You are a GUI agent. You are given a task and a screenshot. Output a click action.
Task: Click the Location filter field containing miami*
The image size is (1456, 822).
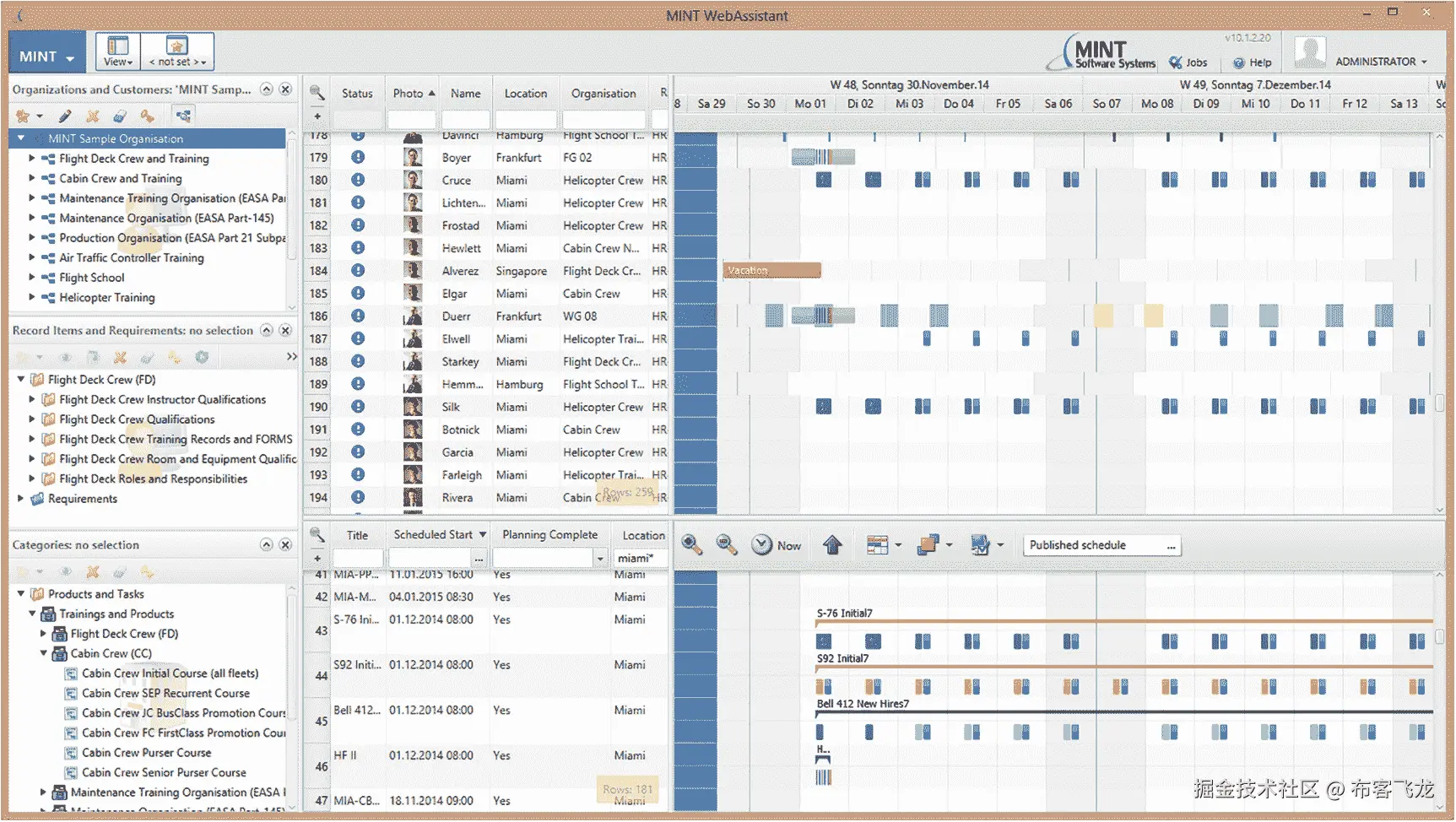pyautogui.click(x=641, y=558)
